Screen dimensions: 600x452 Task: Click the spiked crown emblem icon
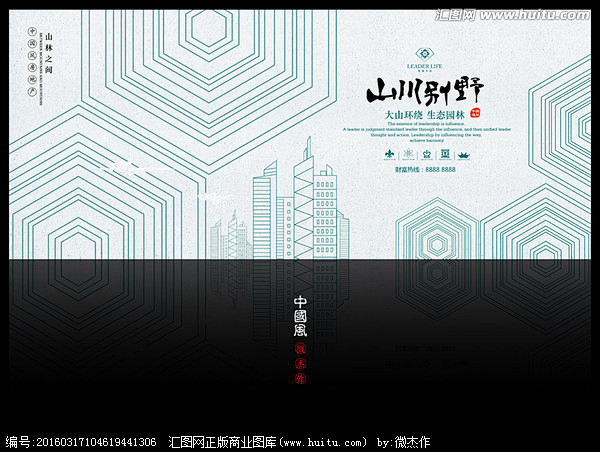(463, 155)
